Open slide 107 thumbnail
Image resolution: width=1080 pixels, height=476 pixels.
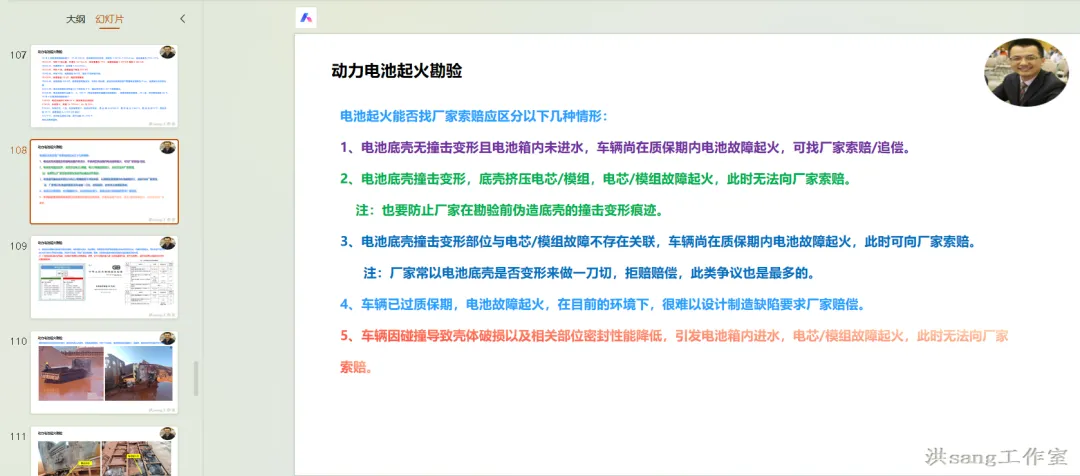pyautogui.click(x=104, y=86)
